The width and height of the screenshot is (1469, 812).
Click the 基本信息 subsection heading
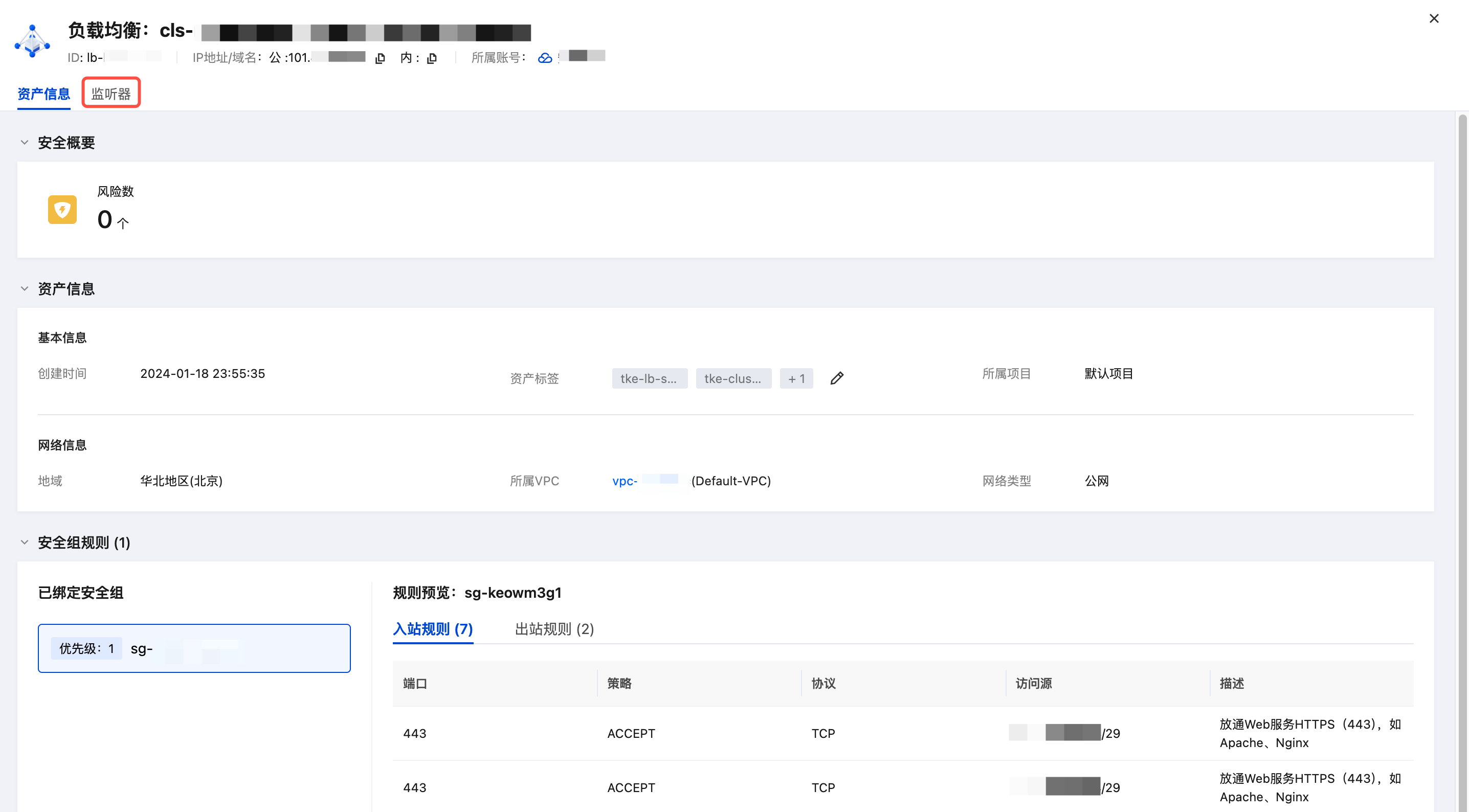point(62,337)
